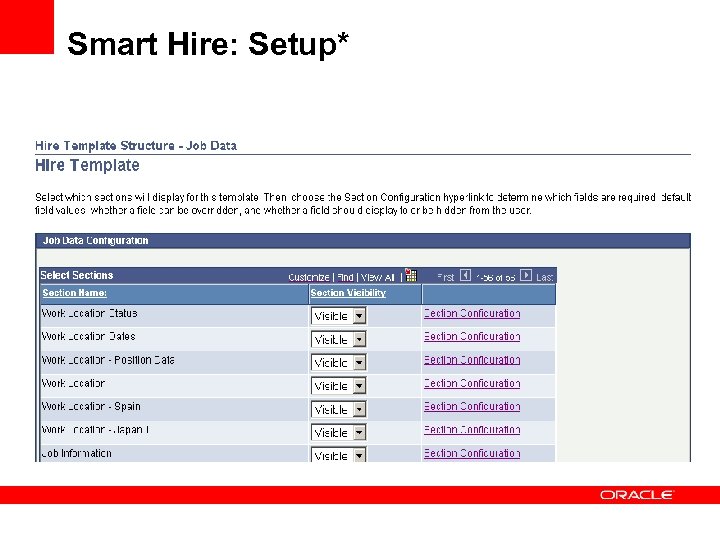Click the 'Work Location Status' row name
This screenshot has width=720, height=540.
(x=90, y=313)
